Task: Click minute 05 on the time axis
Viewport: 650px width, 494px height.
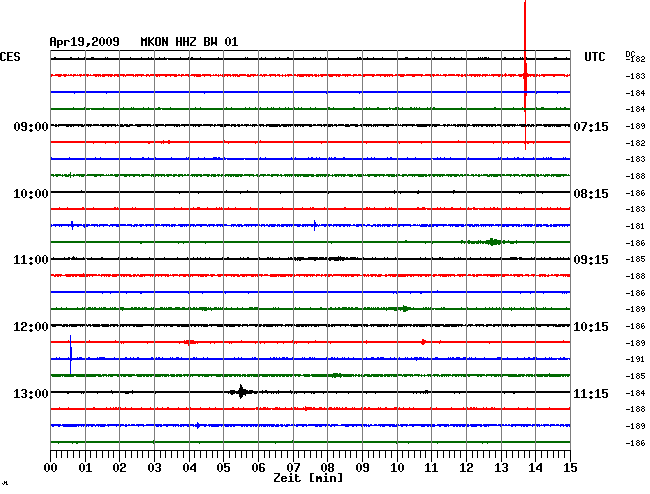Action: 223,468
